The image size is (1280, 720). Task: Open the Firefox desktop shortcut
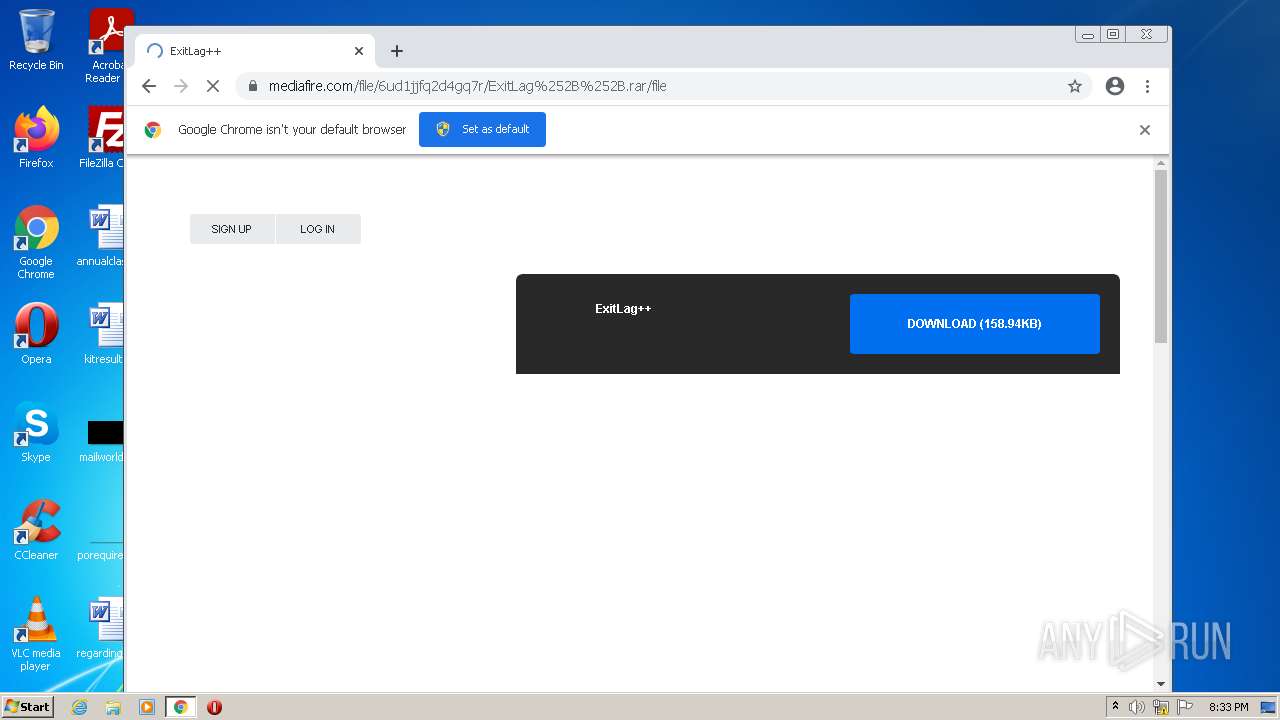(36, 137)
